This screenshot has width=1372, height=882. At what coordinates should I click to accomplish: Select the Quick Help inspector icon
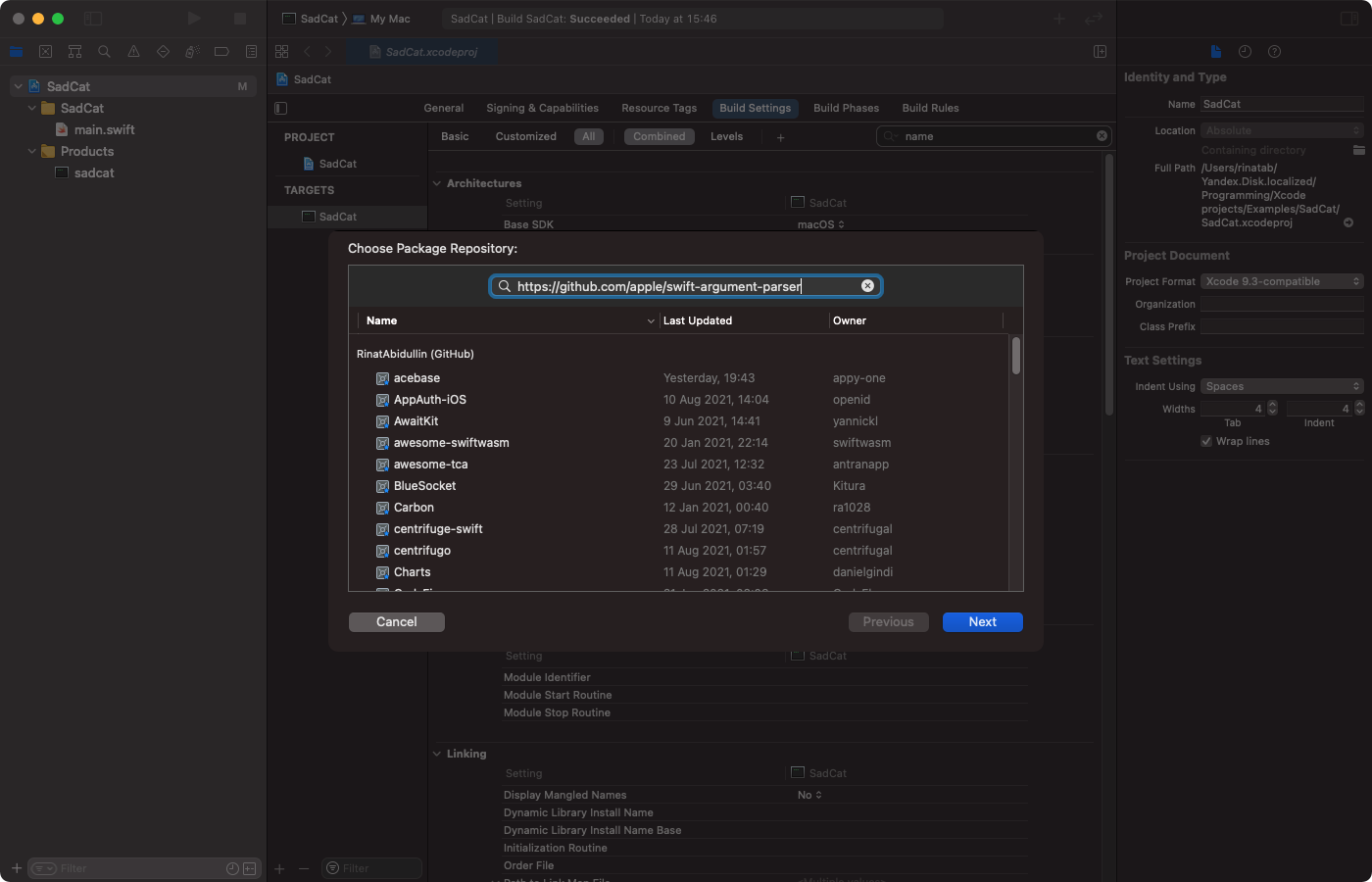(x=1274, y=52)
